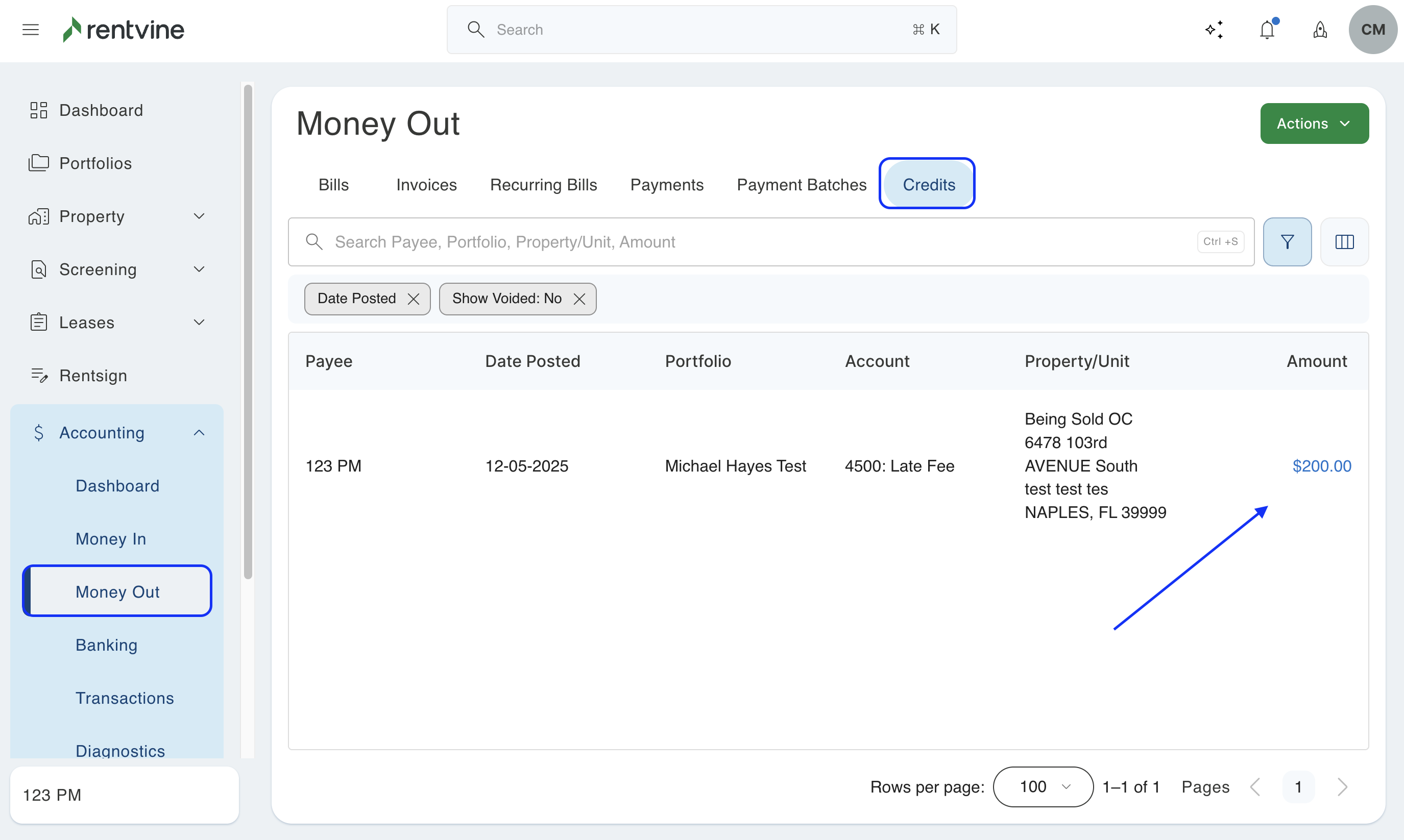
Task: Click the AI sparkle icon in header
Action: click(1214, 30)
